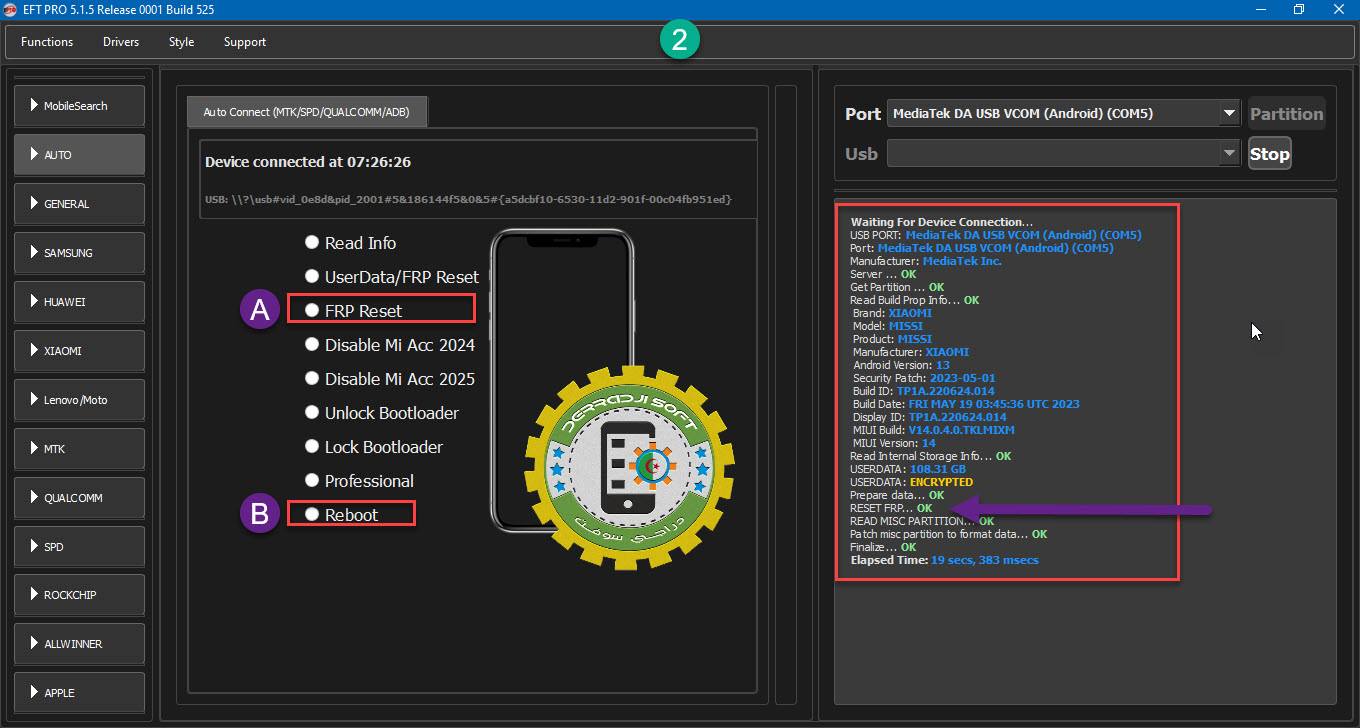
Task: Choose Disable Mi Acc 2024 option
Action: [x=312, y=345]
